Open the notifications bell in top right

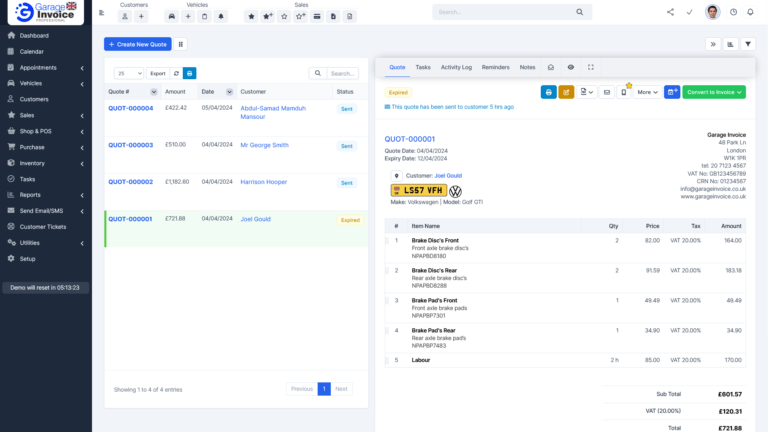[x=750, y=12]
